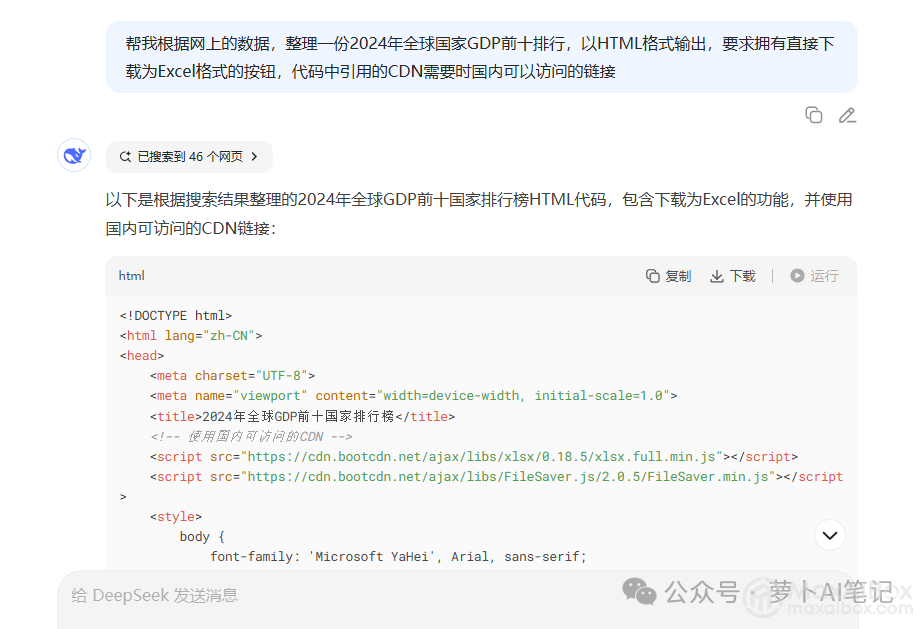Click the WeChat logo in the watermark

pos(640,591)
